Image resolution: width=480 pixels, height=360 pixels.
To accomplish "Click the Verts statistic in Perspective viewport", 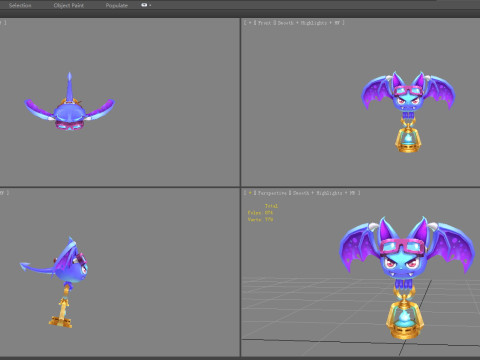I will pyautogui.click(x=260, y=220).
